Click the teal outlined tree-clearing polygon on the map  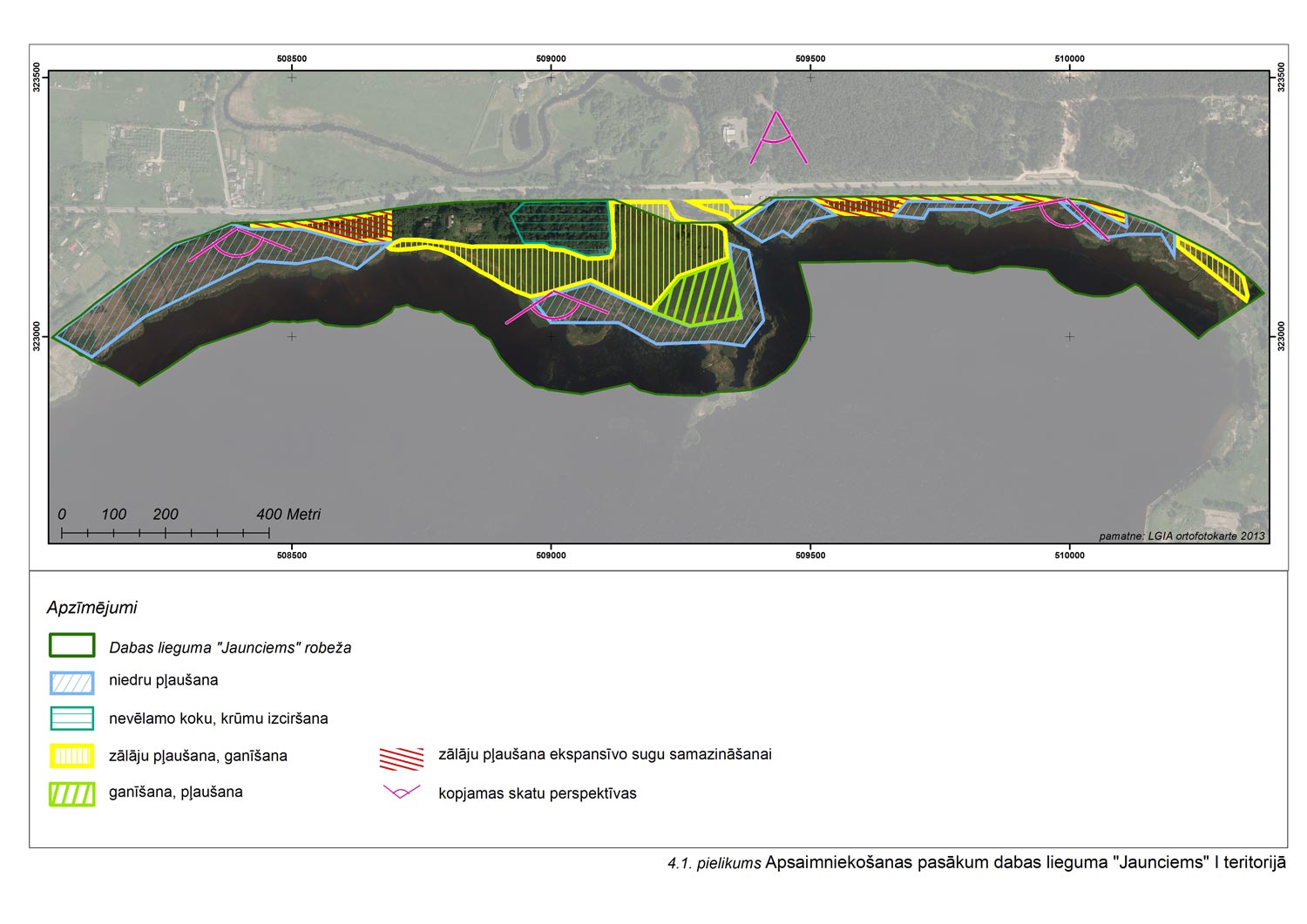562,226
